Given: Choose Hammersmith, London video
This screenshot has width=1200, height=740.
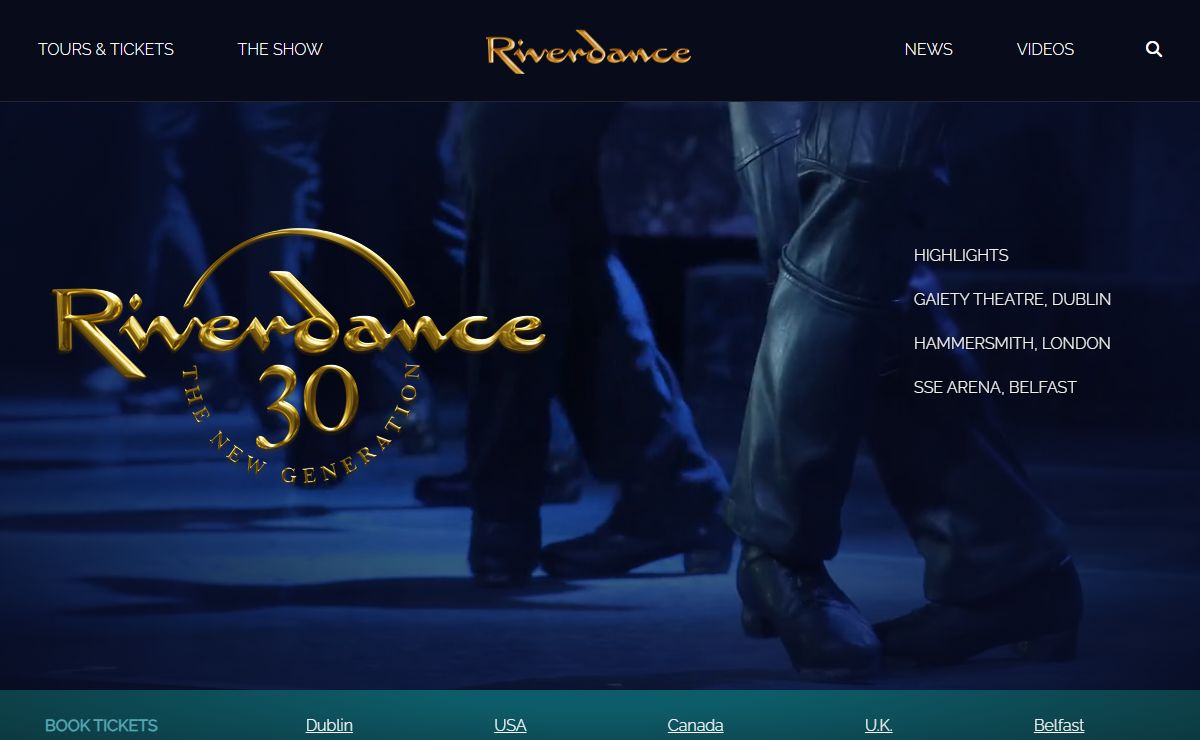Looking at the screenshot, I should (x=1012, y=343).
